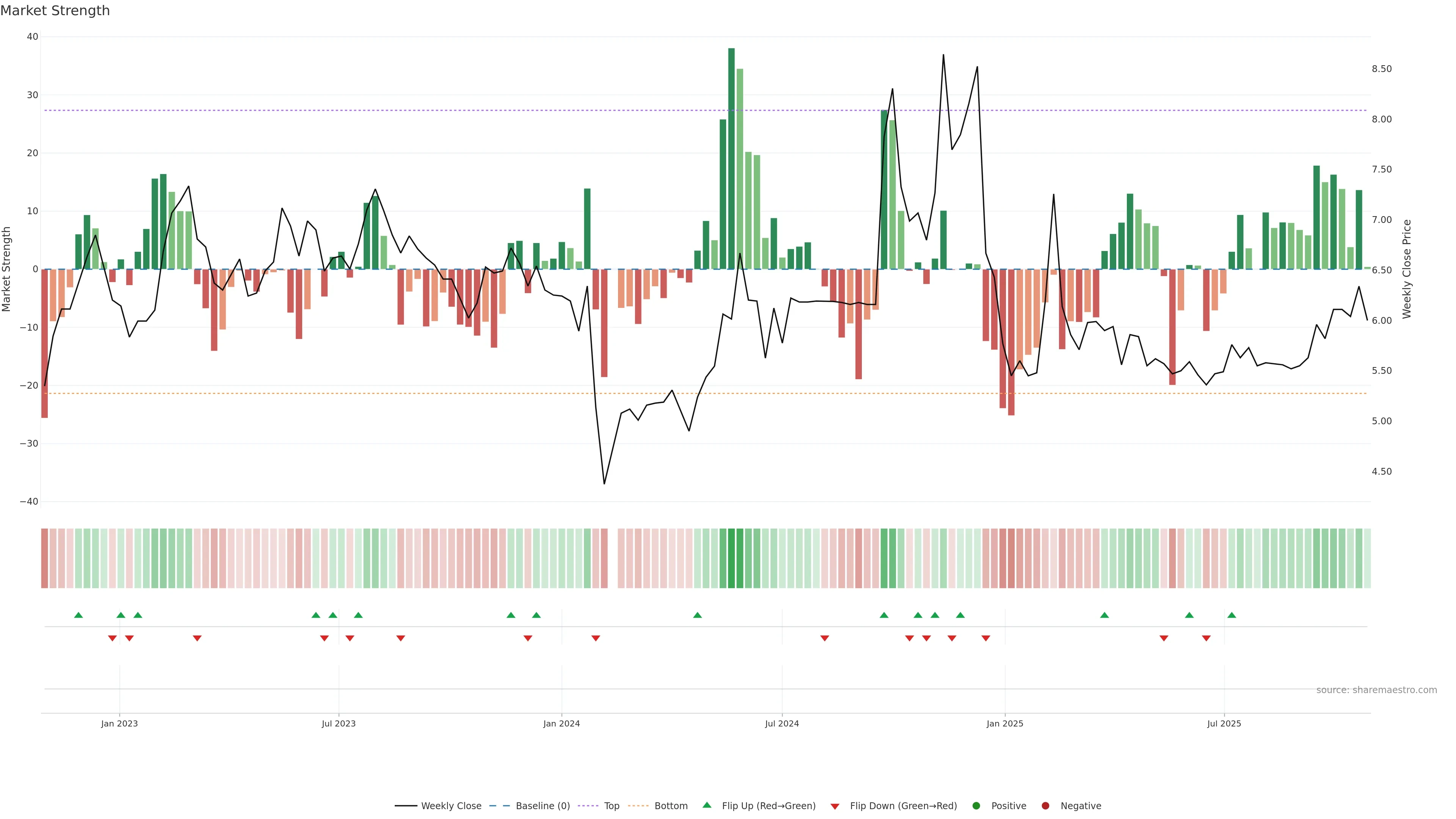
Task: Click the last green flip-up marker after Jul 2025
Action: 1232,615
